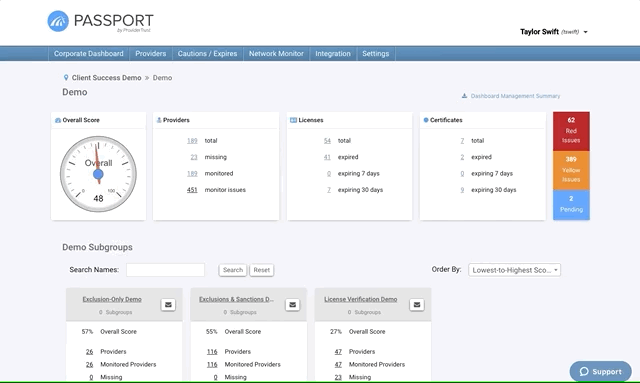The image size is (640, 383).
Task: Open the License Verification Demo subgroup link
Action: 360,299
